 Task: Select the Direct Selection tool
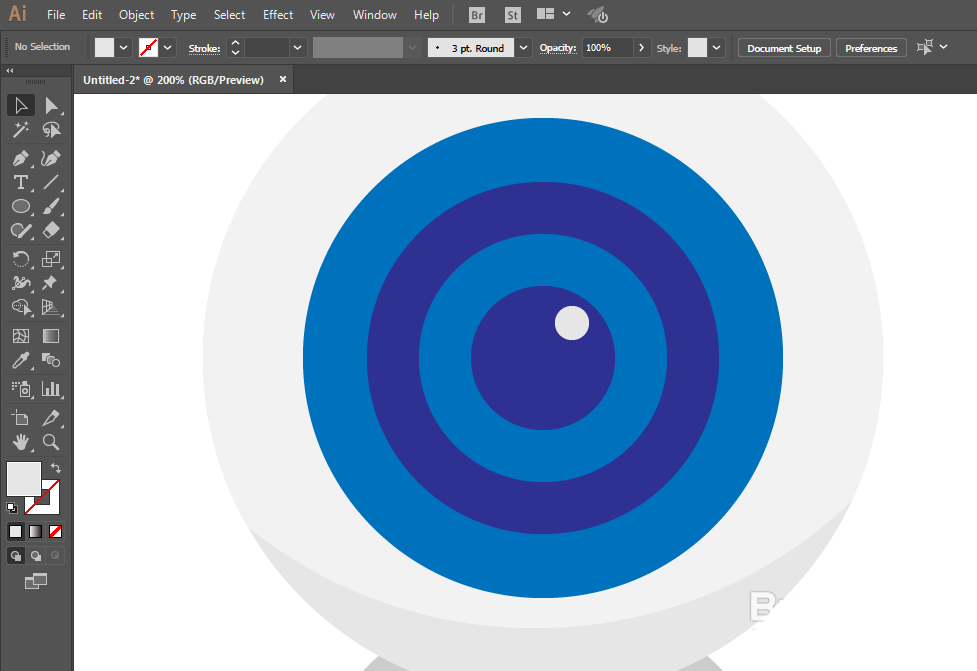click(51, 106)
